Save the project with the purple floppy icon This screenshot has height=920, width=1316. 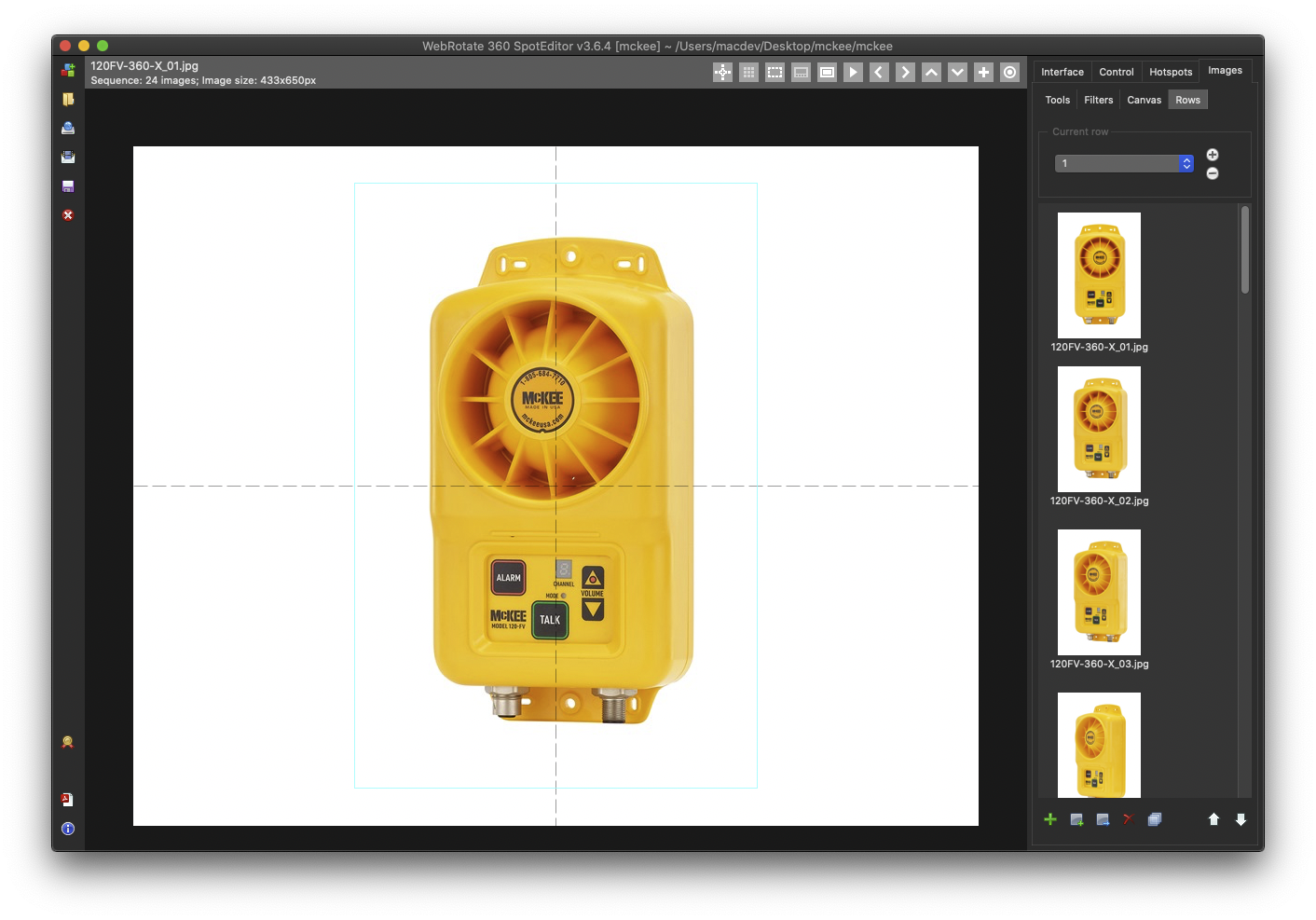pos(68,185)
